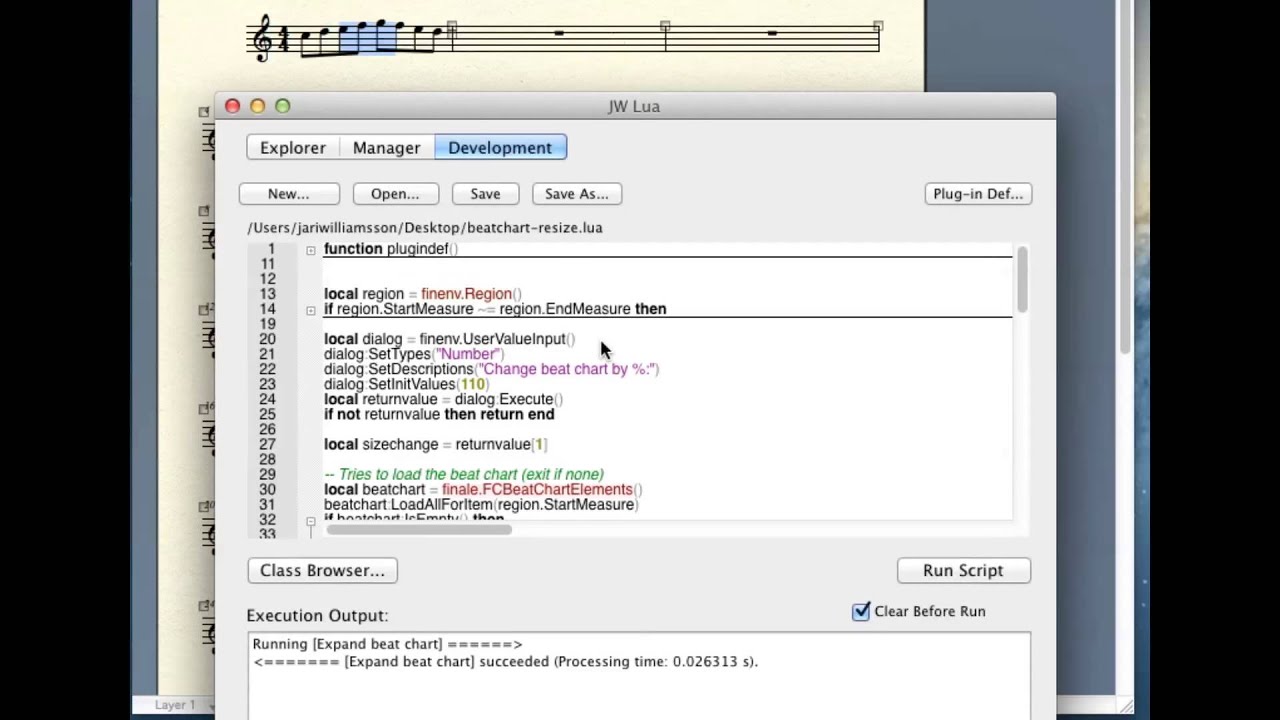The height and width of the screenshot is (720, 1280).
Task: Click 'dialog:SetInitValues(110)' on line 23
Action: pyautogui.click(x=406, y=384)
